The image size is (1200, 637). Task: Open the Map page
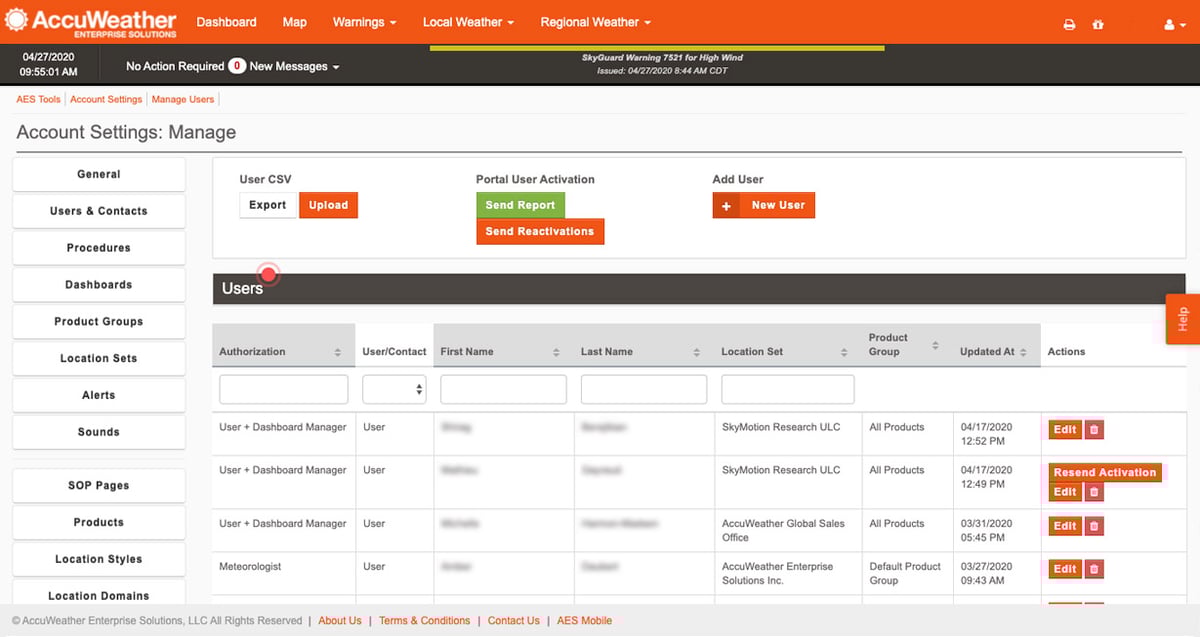pyautogui.click(x=294, y=22)
